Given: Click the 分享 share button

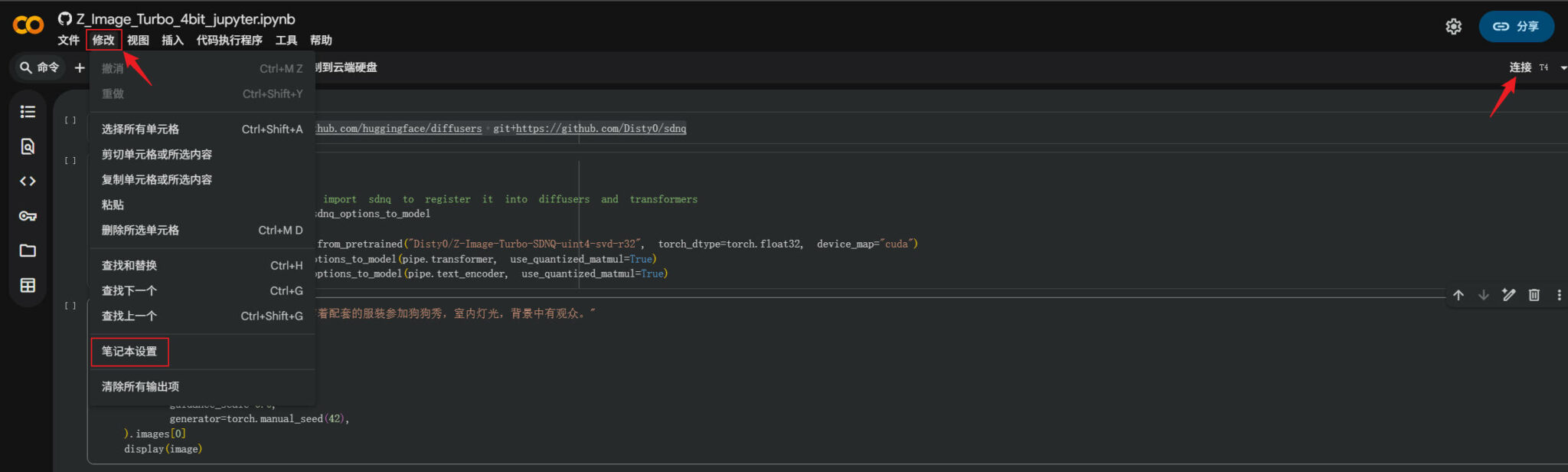Looking at the screenshot, I should click(x=1516, y=27).
